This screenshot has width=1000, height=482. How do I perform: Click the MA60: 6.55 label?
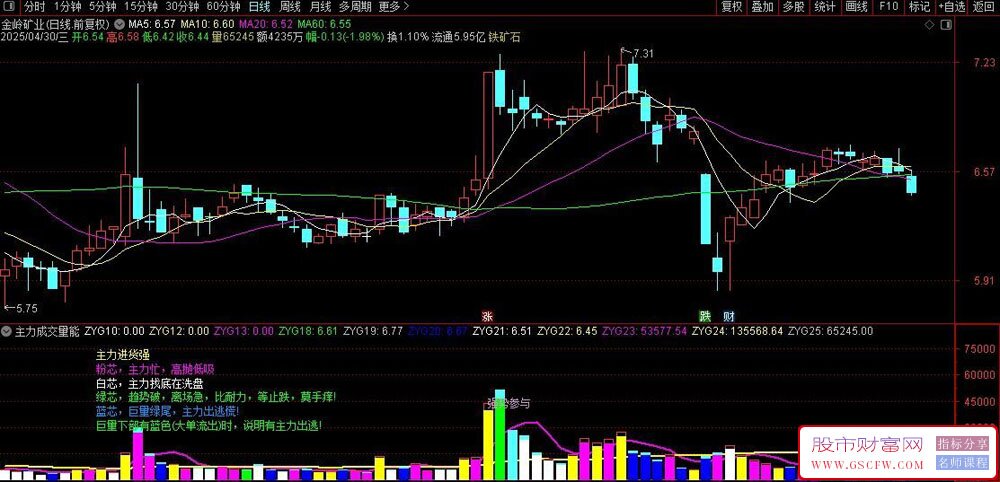pos(324,24)
